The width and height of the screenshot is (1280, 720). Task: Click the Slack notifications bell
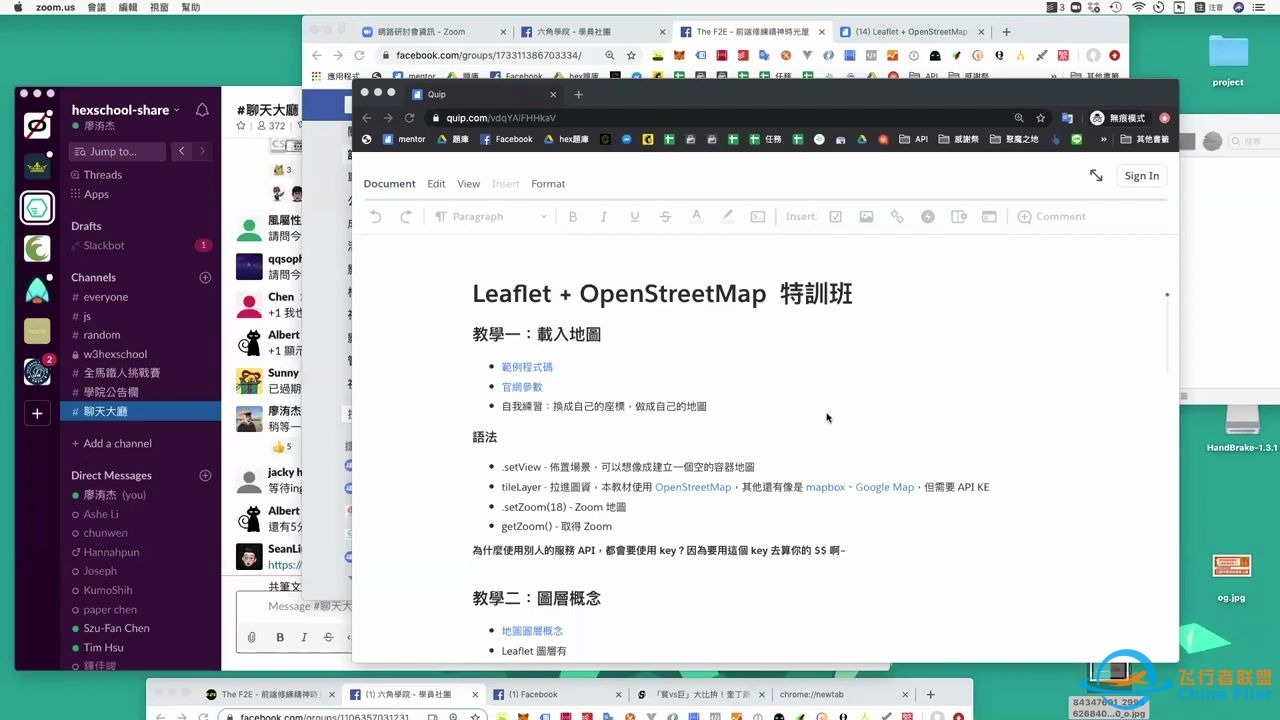[202, 110]
